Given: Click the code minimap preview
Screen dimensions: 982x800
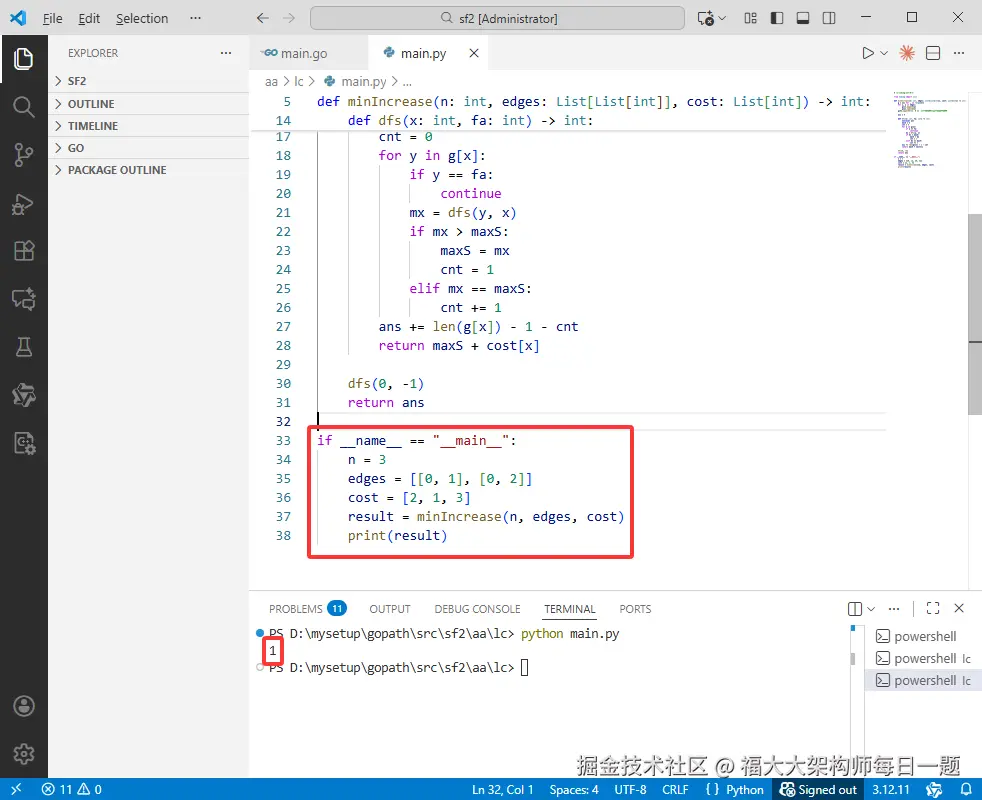Looking at the screenshot, I should pyautogui.click(x=929, y=130).
